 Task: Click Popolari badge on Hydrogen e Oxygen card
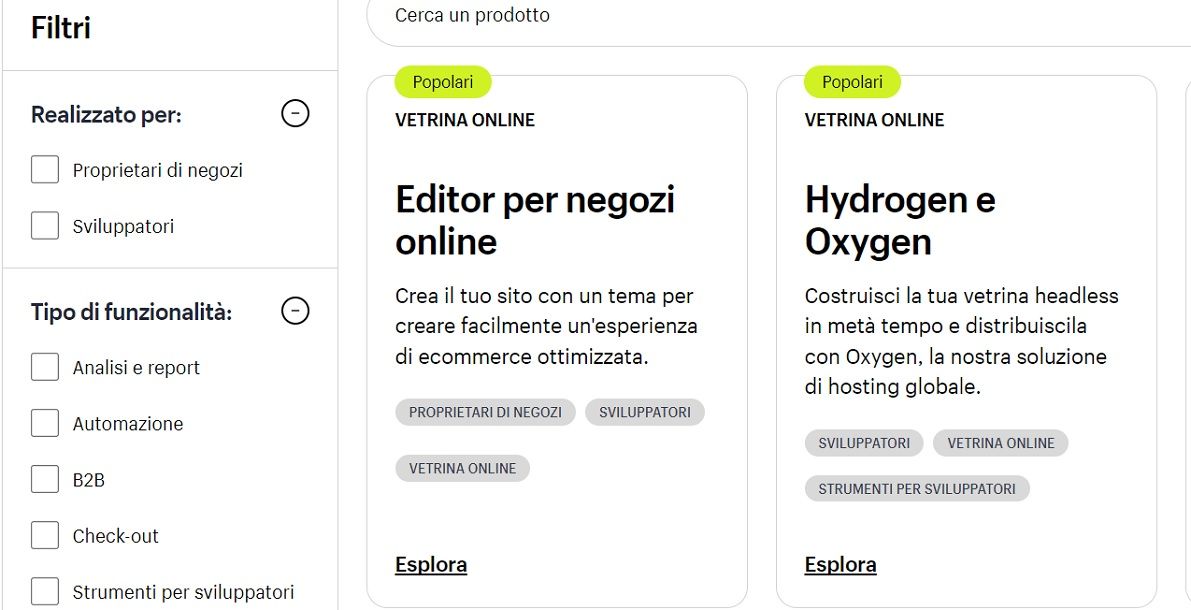coord(852,82)
